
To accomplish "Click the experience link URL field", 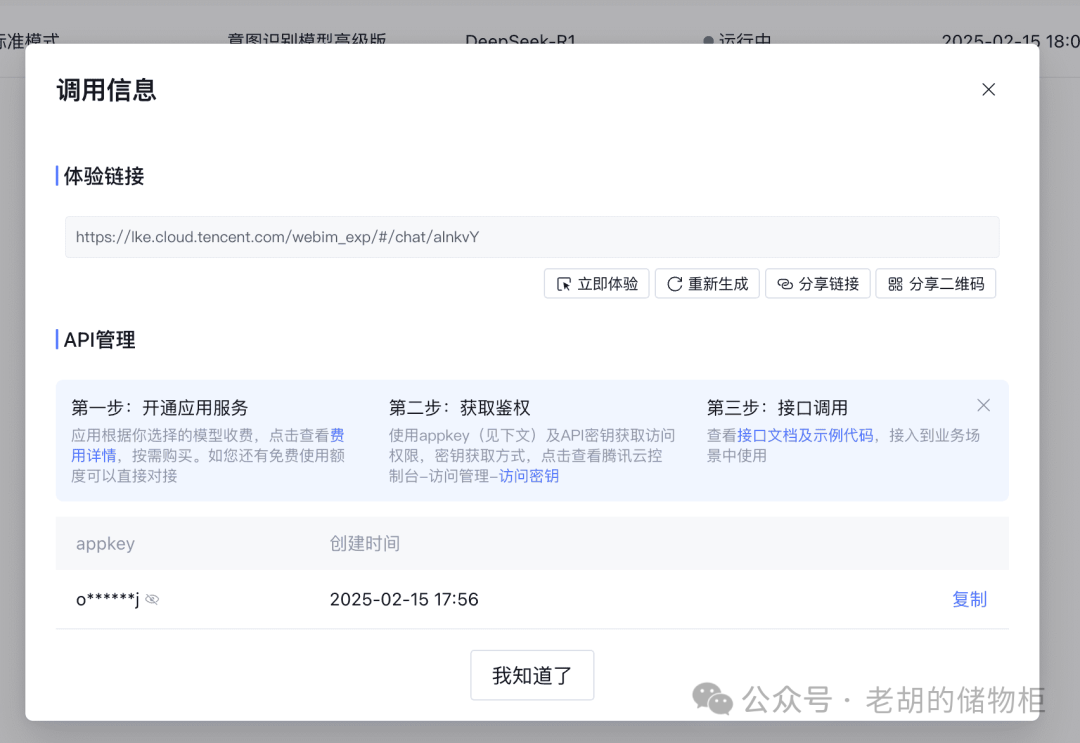I will pyautogui.click(x=532, y=237).
